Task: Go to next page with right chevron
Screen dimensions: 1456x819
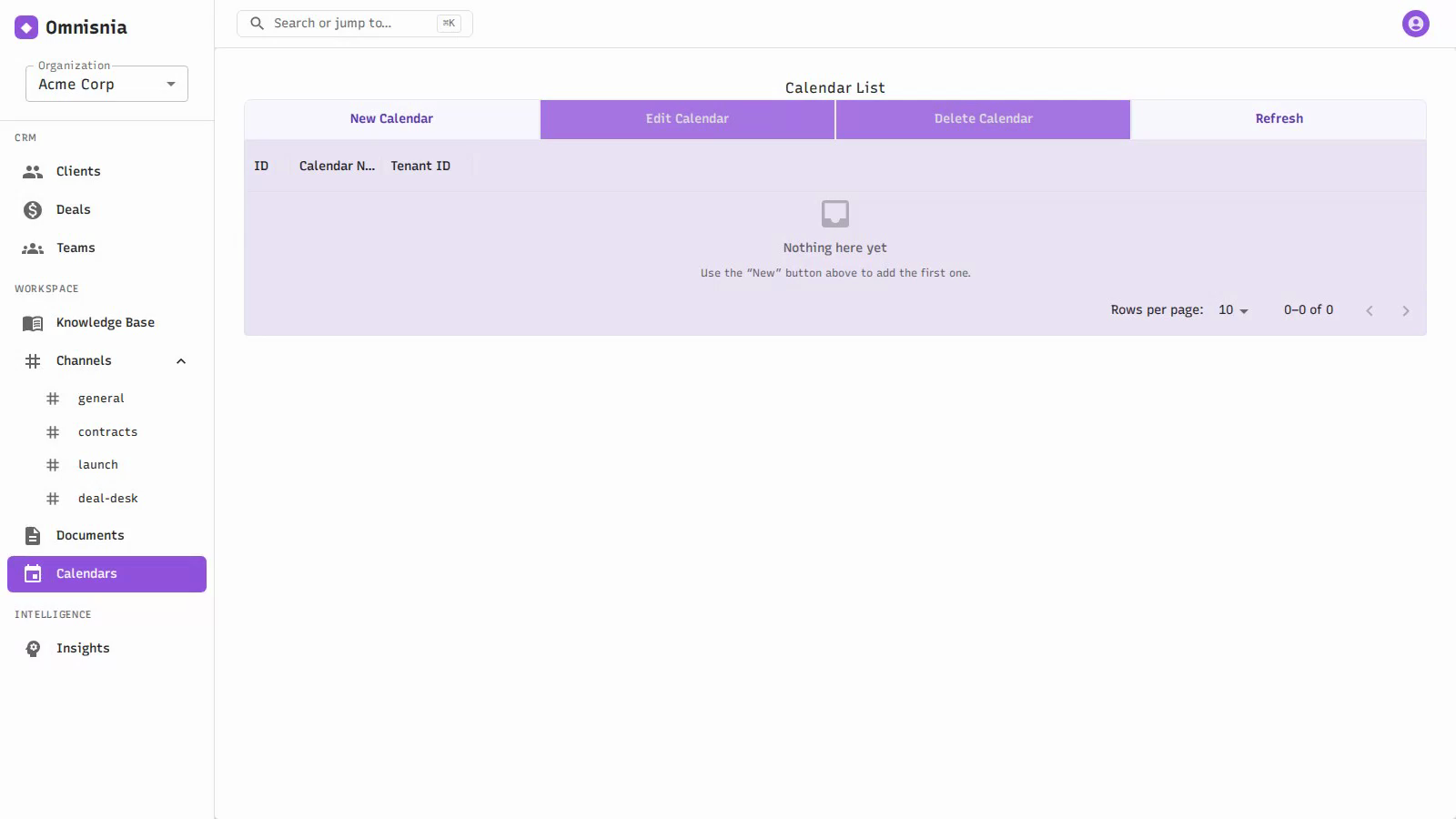Action: coord(1406,311)
